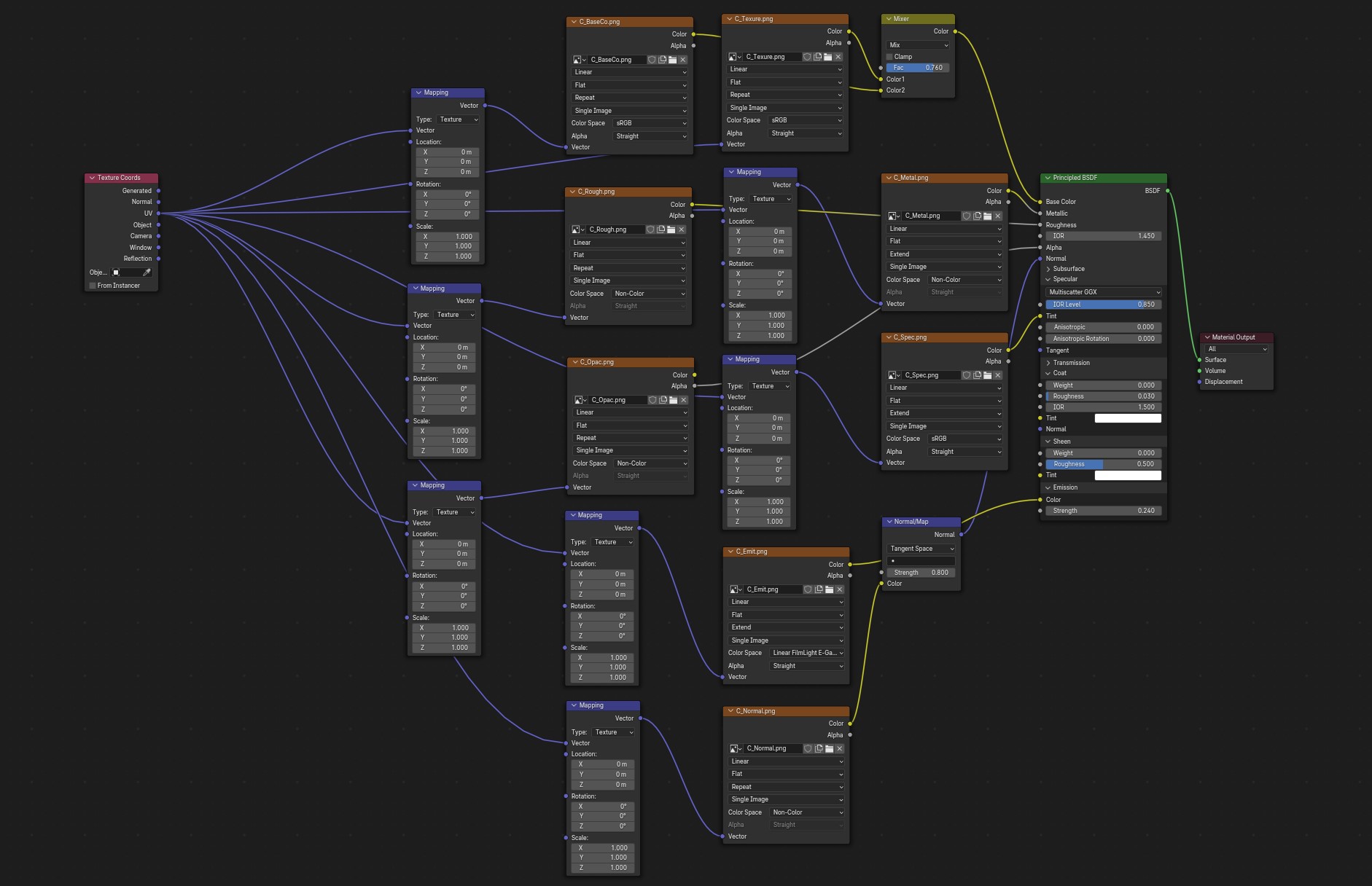
Task: Click new copy icon in C_Spec.png node
Action: click(977, 375)
